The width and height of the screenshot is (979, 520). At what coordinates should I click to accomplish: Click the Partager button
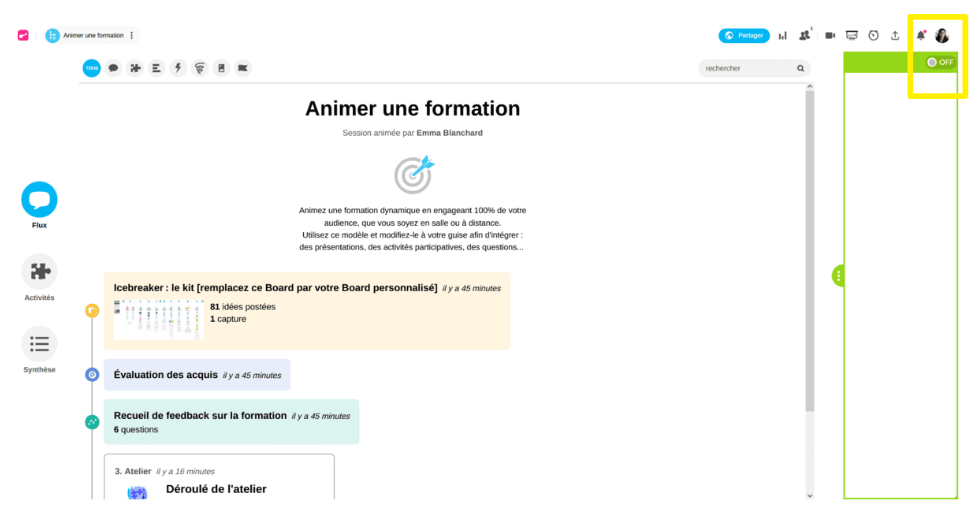coord(743,36)
